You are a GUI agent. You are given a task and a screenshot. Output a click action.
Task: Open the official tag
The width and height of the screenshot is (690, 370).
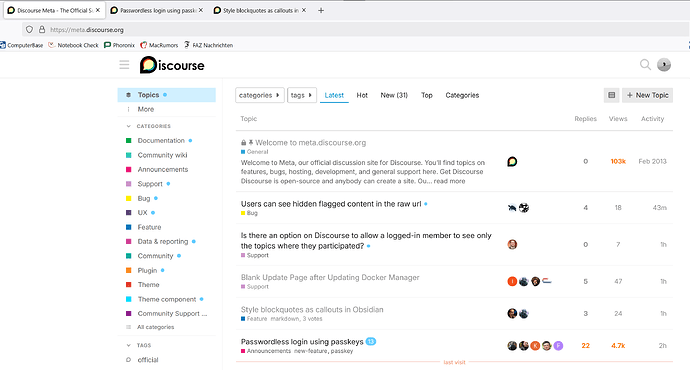pos(148,360)
